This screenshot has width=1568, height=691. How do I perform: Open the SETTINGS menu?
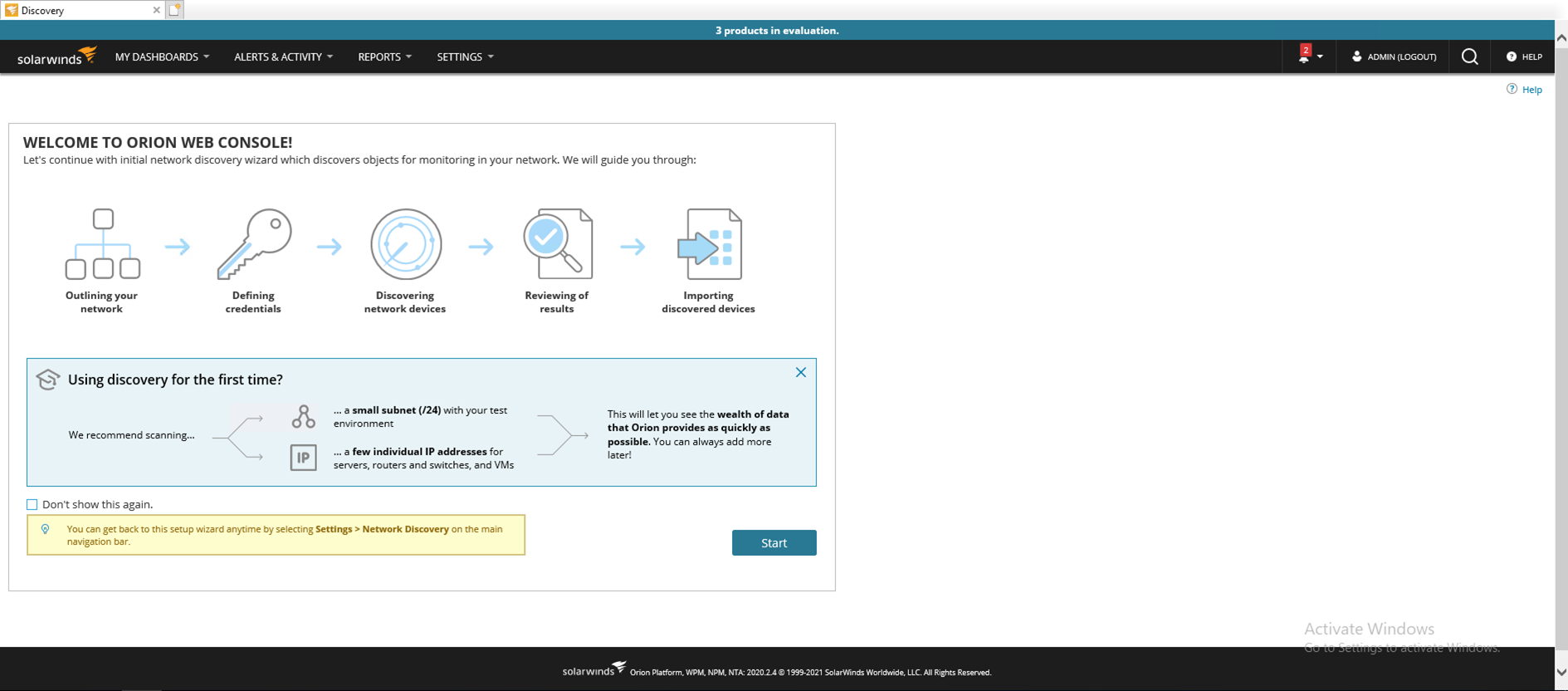tap(465, 56)
